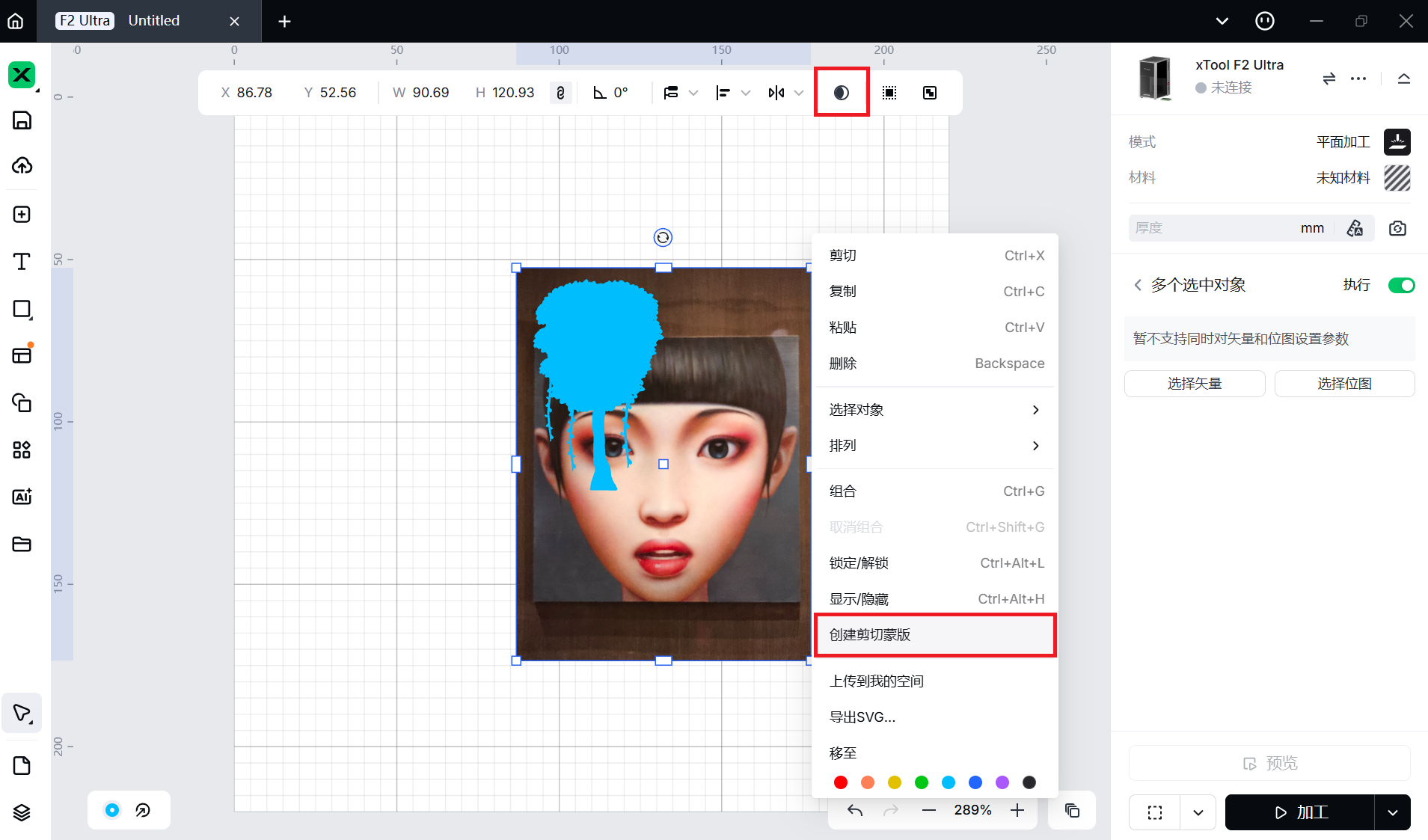1428x840 pixels.
Task: Select 导出SVG... in context menu
Action: 862,717
